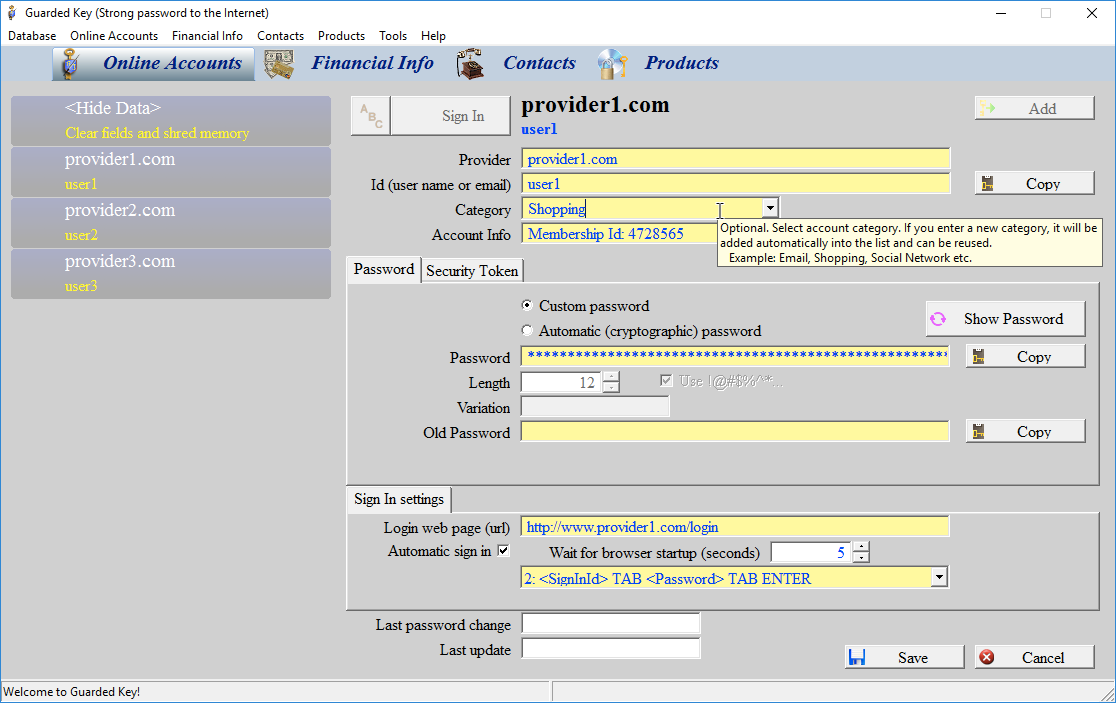Select the provider2.com account entry
Viewport: 1116px width, 703px height.
pyautogui.click(x=171, y=223)
